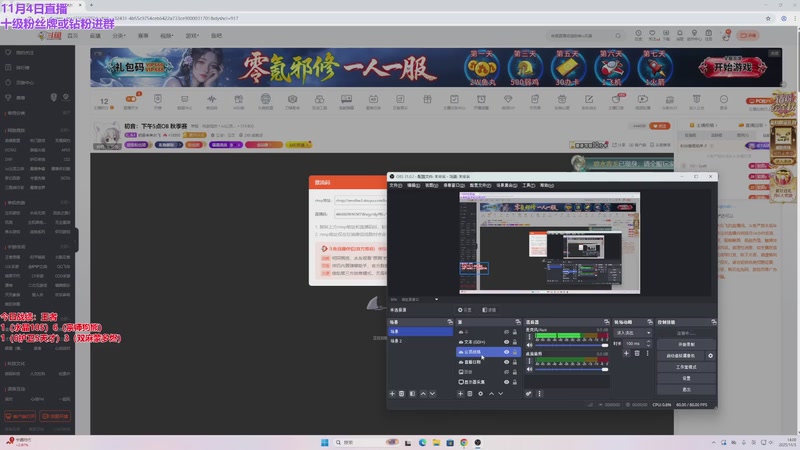Screen dimensions: 800x450
Task: Open Chrome from the taskbar
Action: (x=463, y=442)
